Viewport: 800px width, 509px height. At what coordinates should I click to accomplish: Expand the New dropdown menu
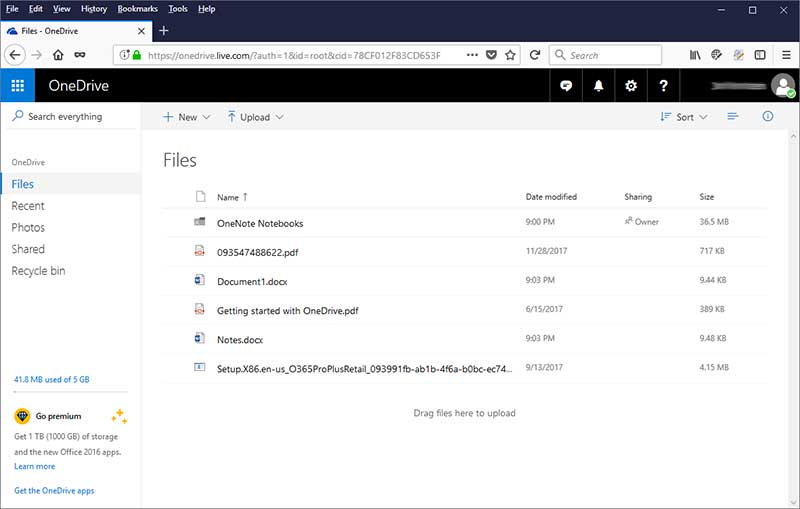pyautogui.click(x=187, y=117)
